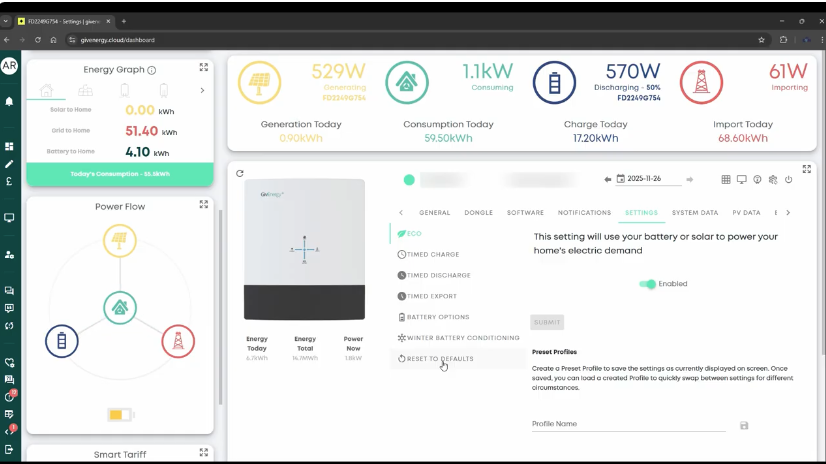Screen dimensions: 826x464
Task: Click the home icon in Energy Graph
Action: (46, 90)
